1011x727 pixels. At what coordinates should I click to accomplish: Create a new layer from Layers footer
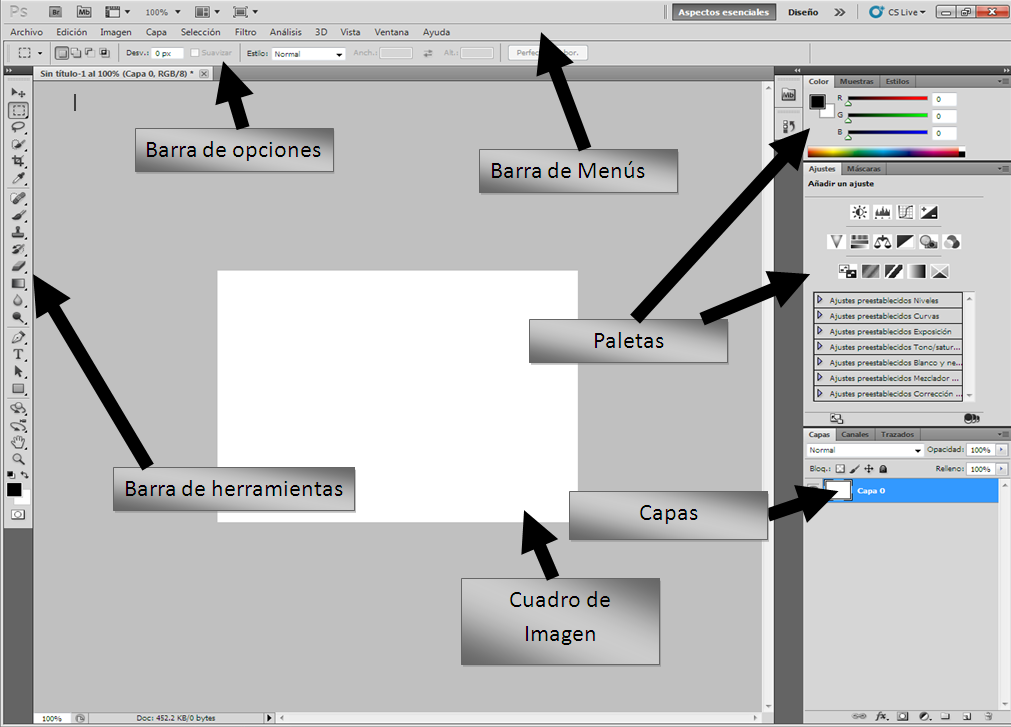(967, 716)
